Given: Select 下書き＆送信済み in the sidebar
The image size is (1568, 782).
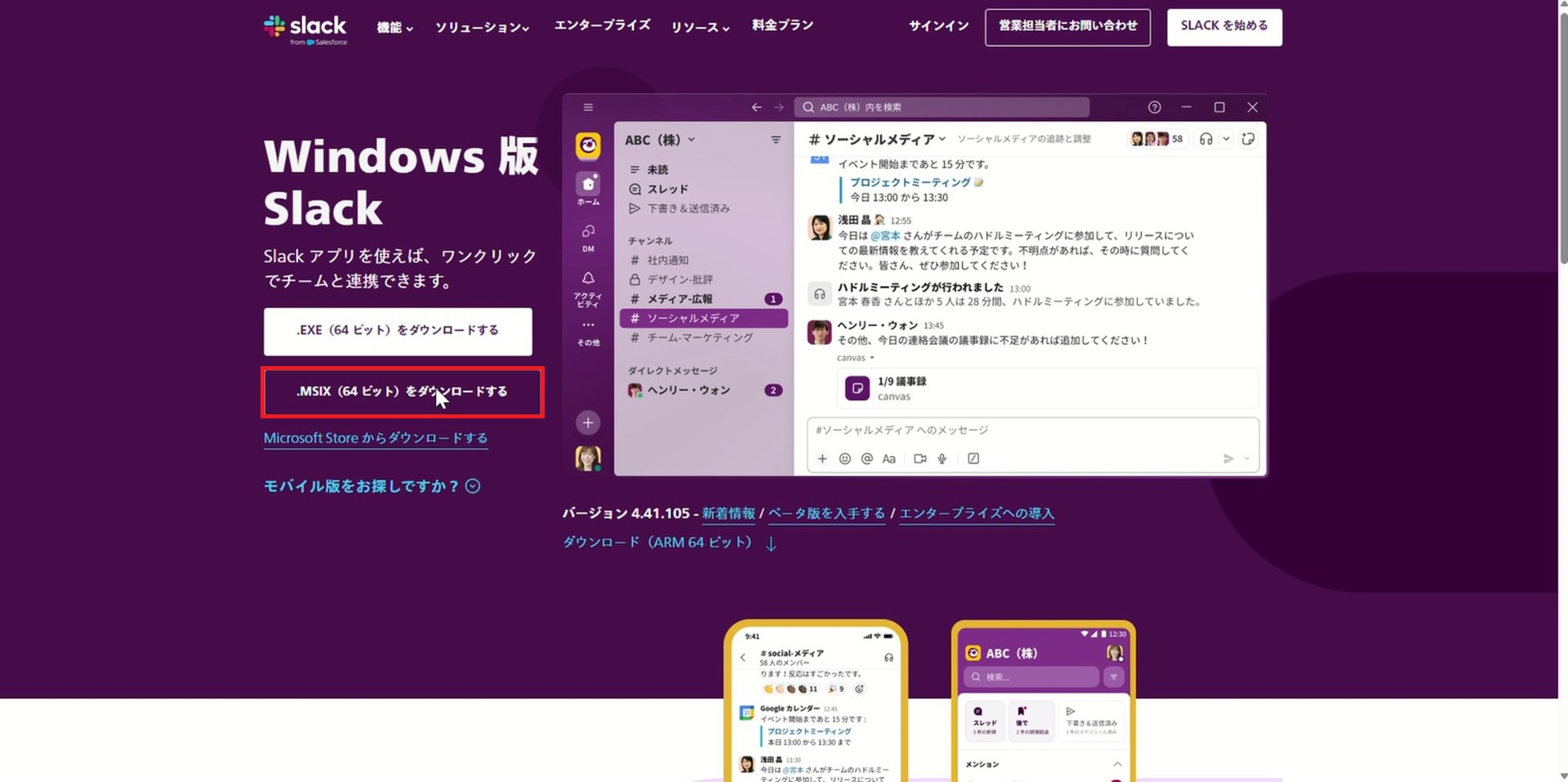Looking at the screenshot, I should pos(679,208).
